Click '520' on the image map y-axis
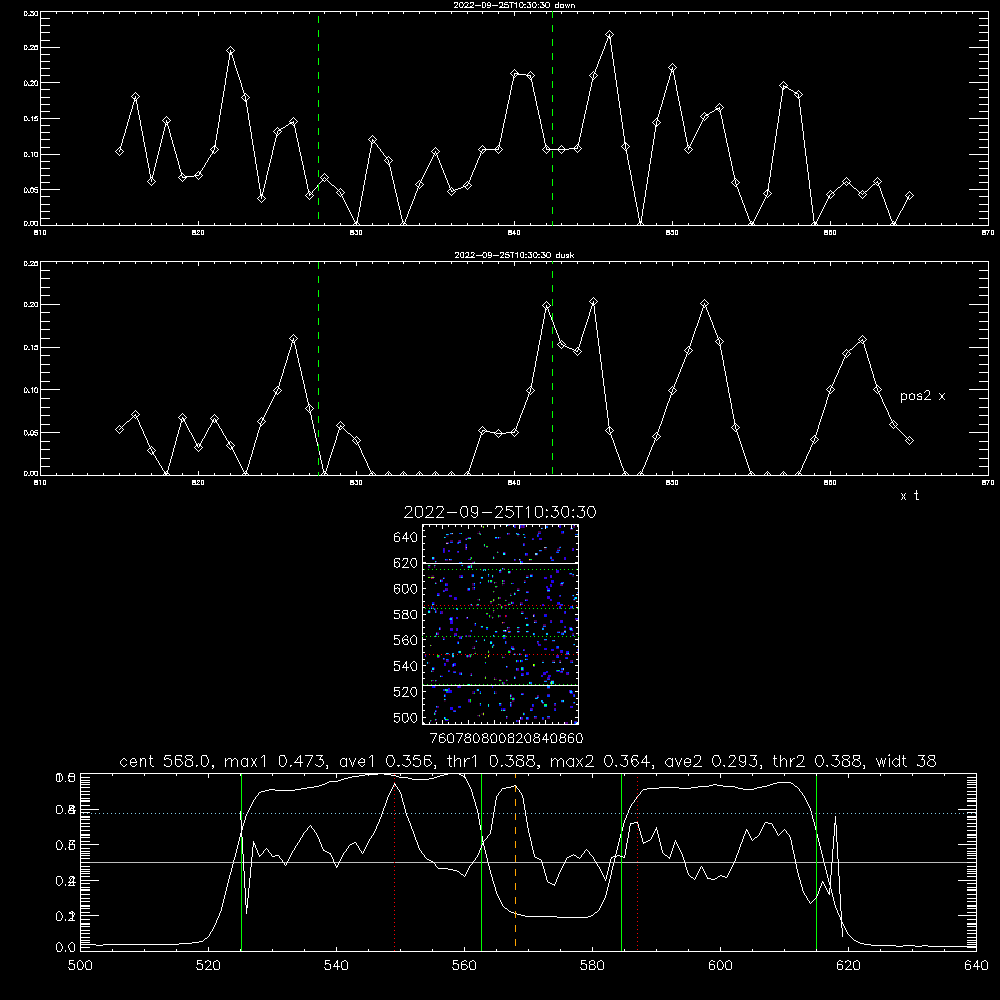Image resolution: width=1000 pixels, height=1000 pixels. pos(406,692)
